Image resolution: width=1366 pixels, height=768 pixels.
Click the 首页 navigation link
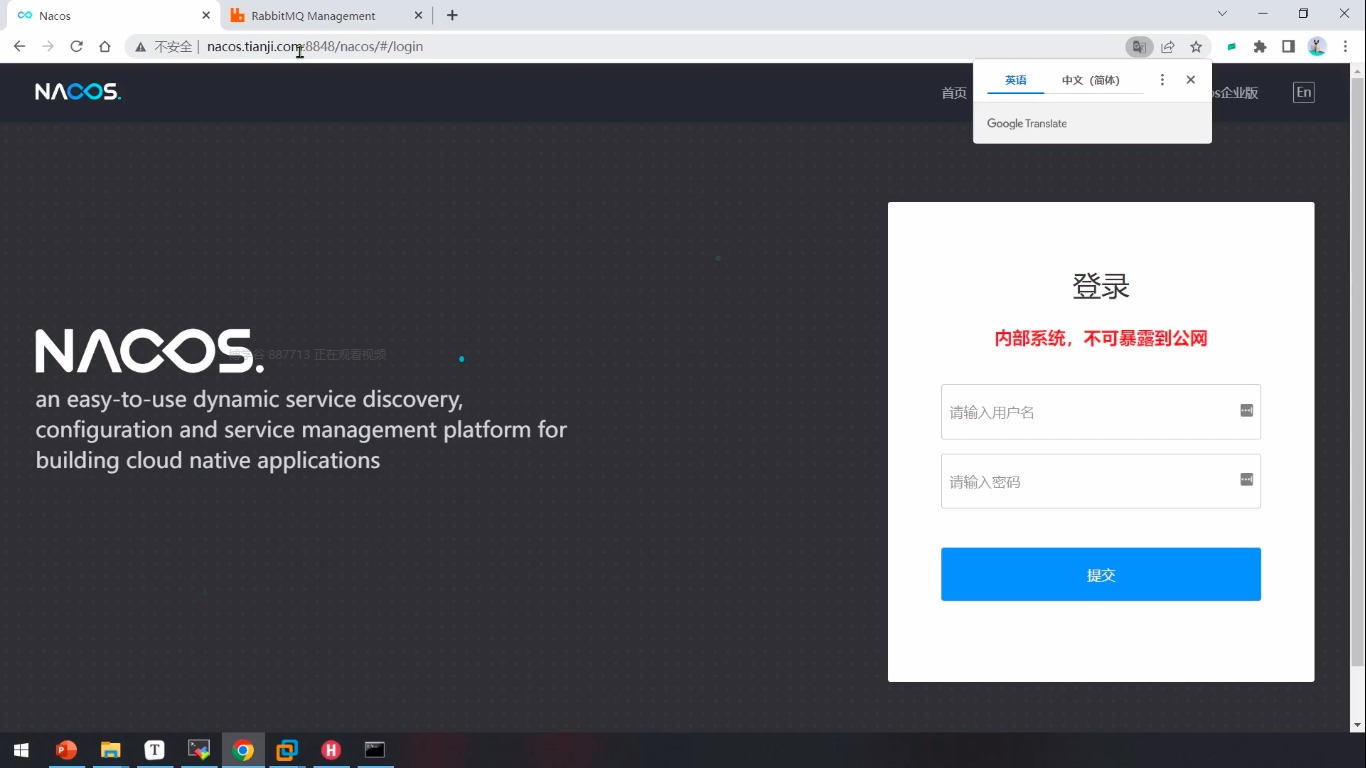(954, 93)
